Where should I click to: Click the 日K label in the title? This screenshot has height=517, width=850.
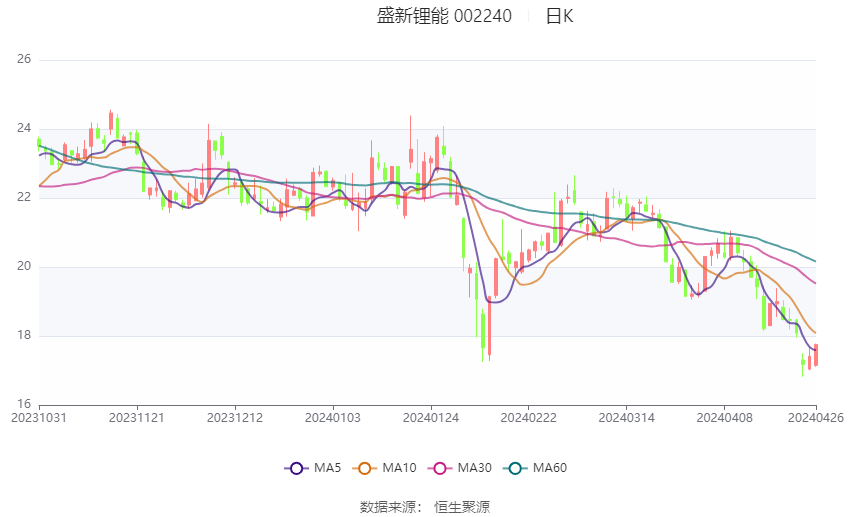tap(559, 16)
